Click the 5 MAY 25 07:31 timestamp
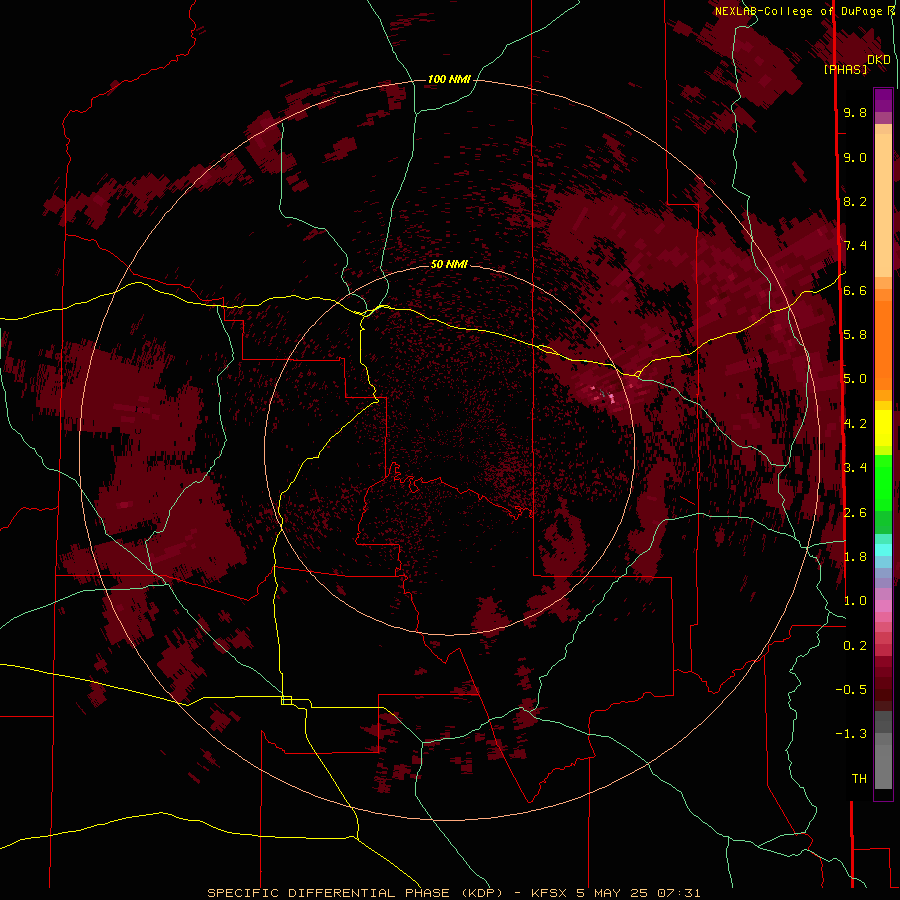The width and height of the screenshot is (900, 900). coord(639,893)
